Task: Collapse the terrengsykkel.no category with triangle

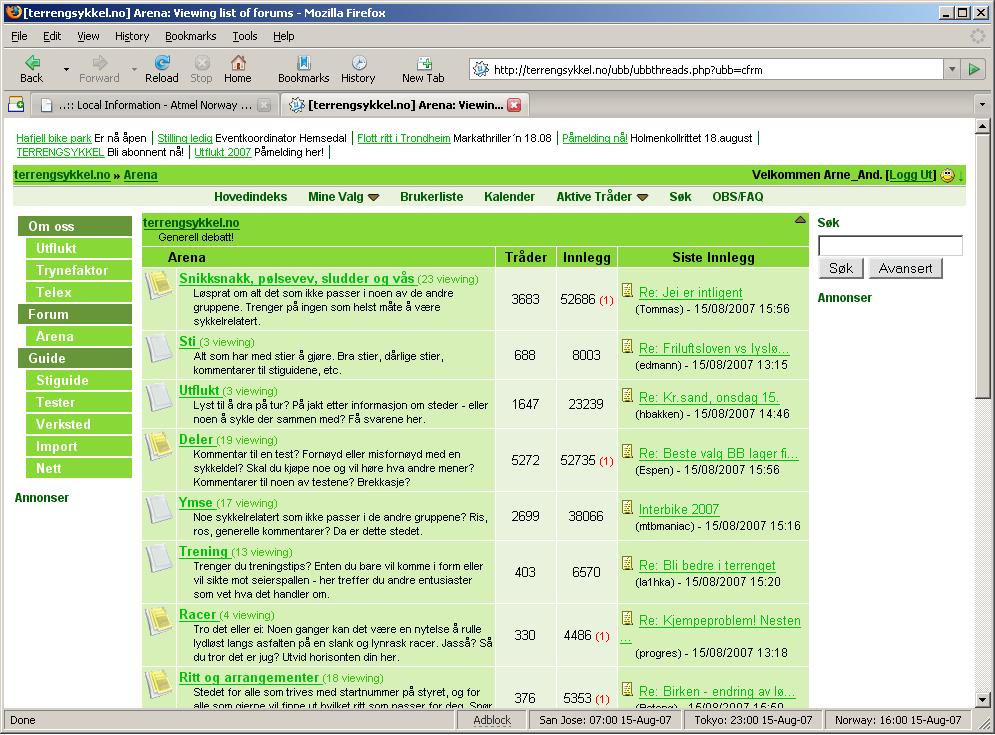Action: tap(800, 220)
